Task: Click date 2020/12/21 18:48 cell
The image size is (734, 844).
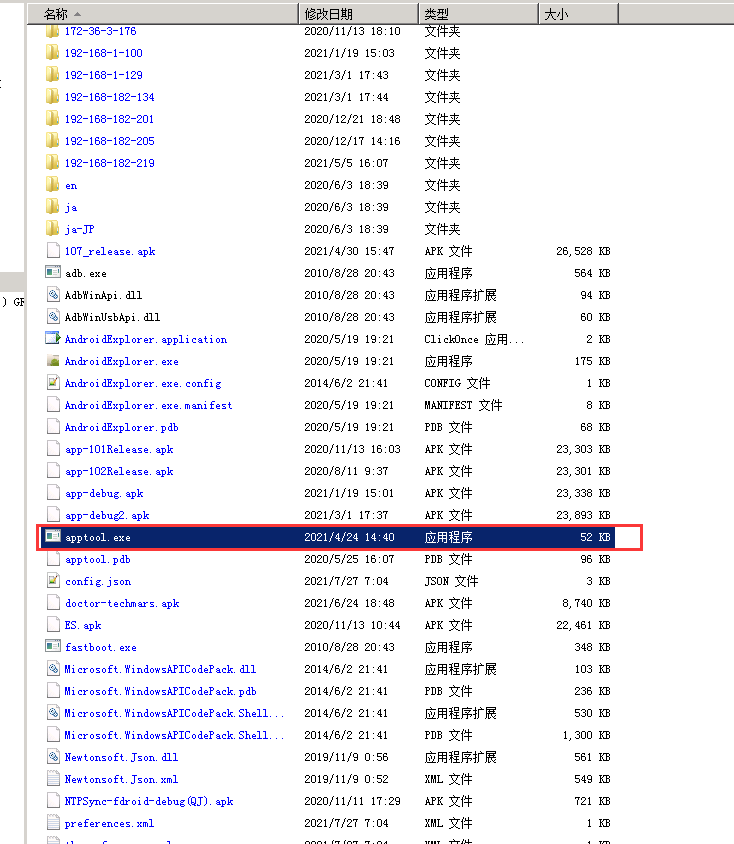Action: pyautogui.click(x=352, y=119)
